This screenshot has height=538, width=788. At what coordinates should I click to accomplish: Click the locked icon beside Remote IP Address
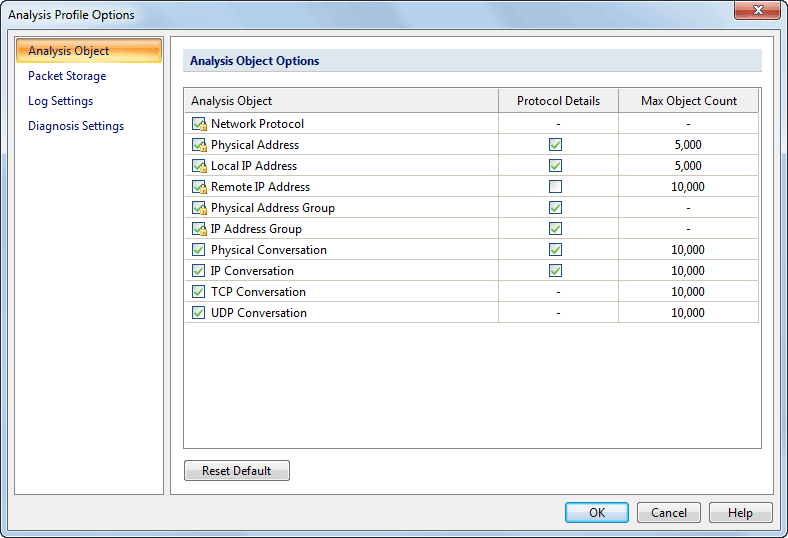pos(198,187)
